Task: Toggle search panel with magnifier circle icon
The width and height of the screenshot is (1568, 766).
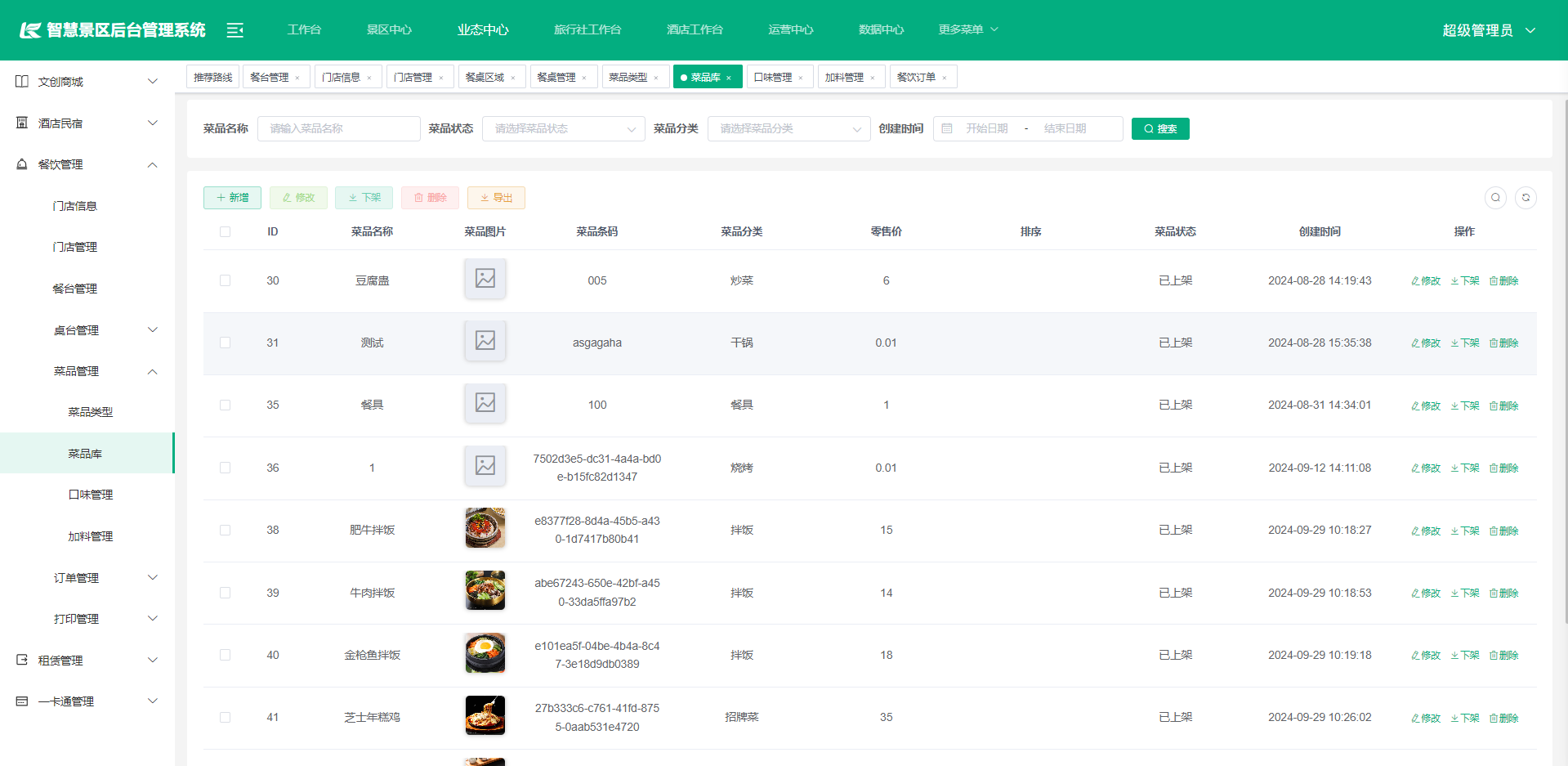Action: pos(1495,198)
